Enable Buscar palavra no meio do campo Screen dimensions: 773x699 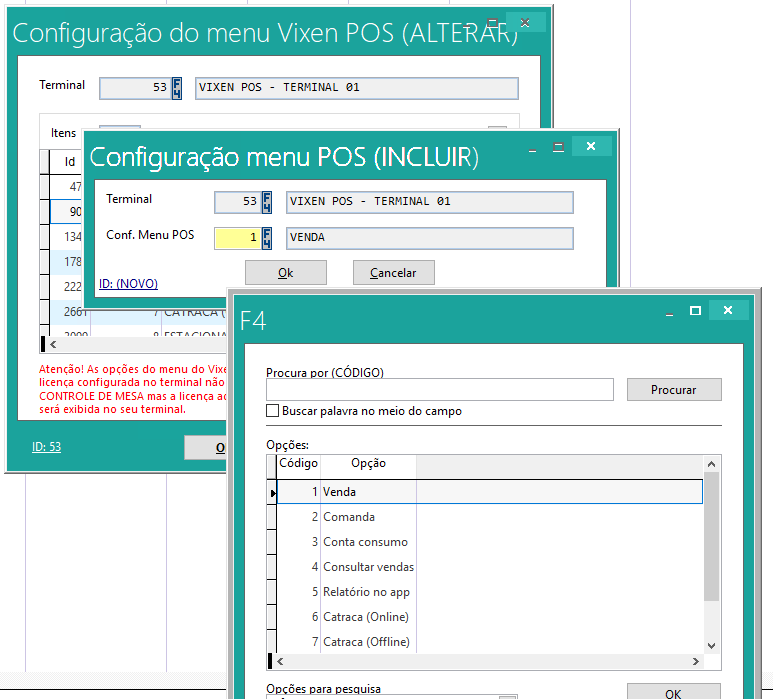click(x=273, y=411)
